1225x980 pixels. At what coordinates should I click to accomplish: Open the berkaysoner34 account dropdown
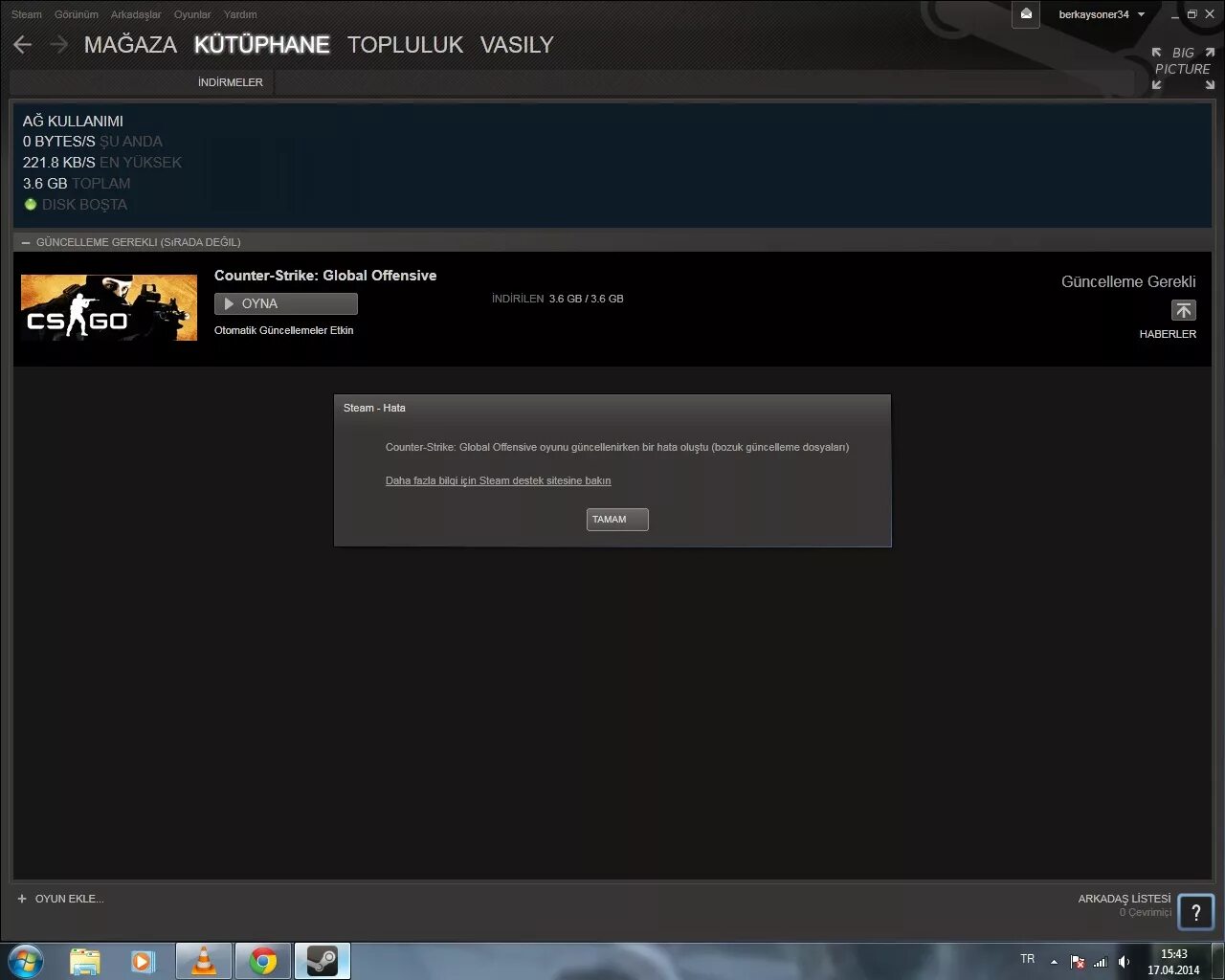tap(1102, 14)
